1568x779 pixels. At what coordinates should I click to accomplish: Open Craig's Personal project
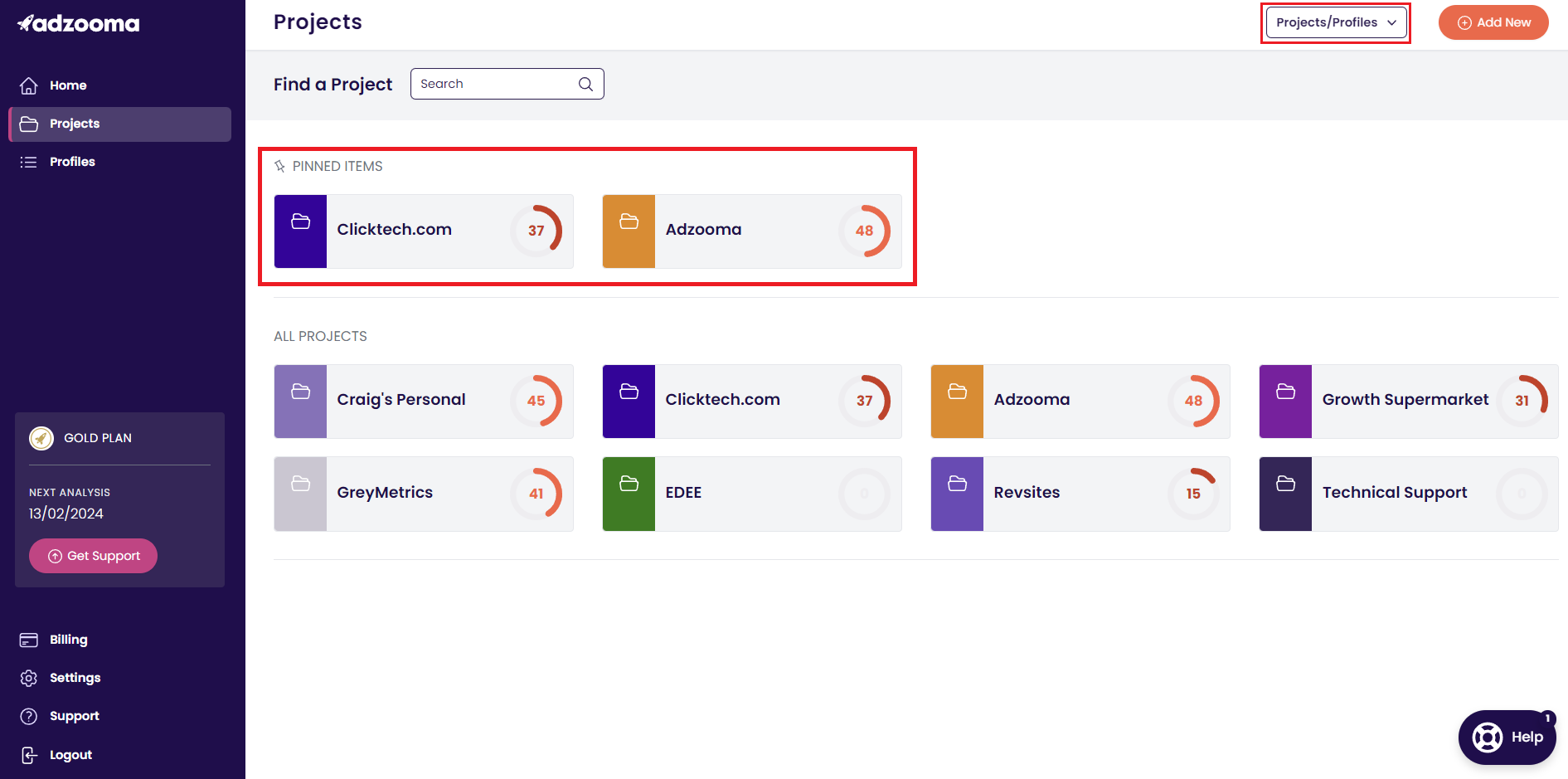click(x=401, y=400)
